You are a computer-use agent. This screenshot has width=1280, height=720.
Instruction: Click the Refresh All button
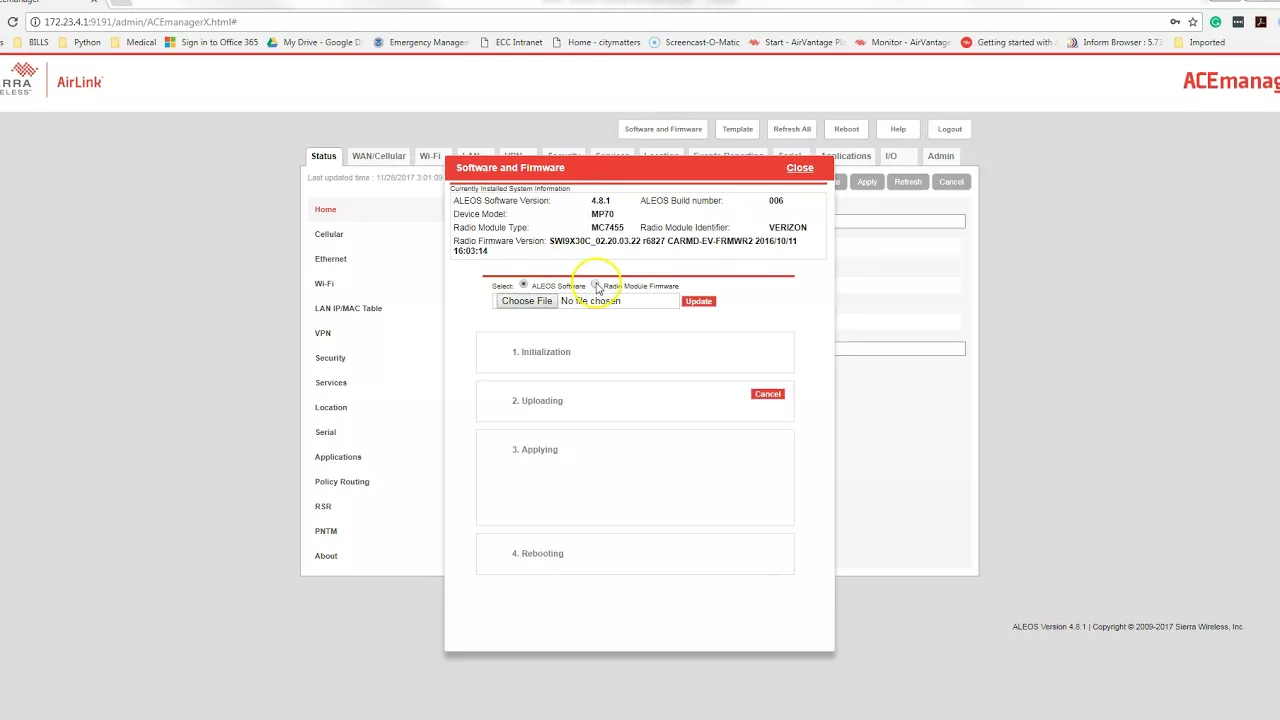(x=792, y=129)
